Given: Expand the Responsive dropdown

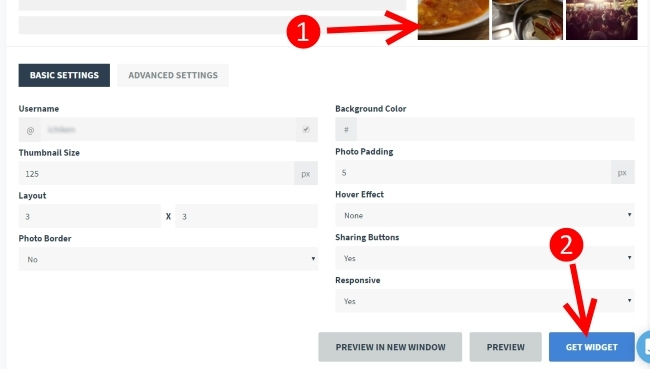Looking at the screenshot, I should tap(485, 301).
